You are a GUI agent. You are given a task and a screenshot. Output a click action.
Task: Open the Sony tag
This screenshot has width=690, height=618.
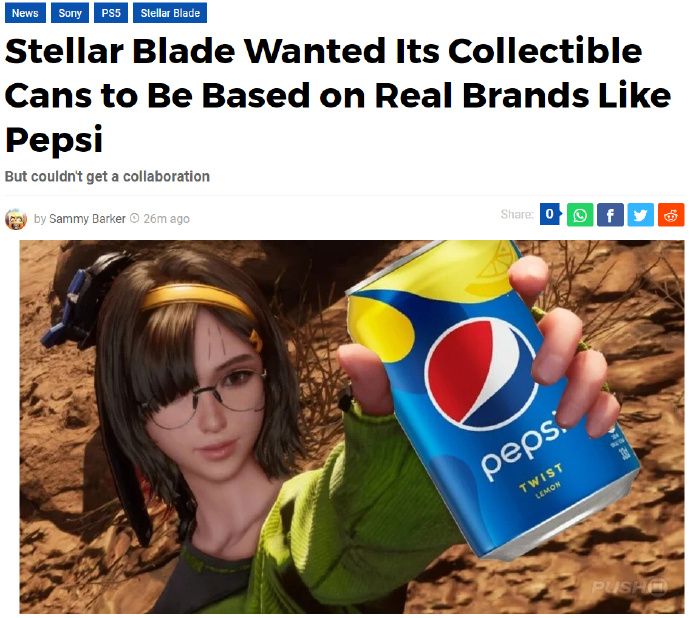70,13
